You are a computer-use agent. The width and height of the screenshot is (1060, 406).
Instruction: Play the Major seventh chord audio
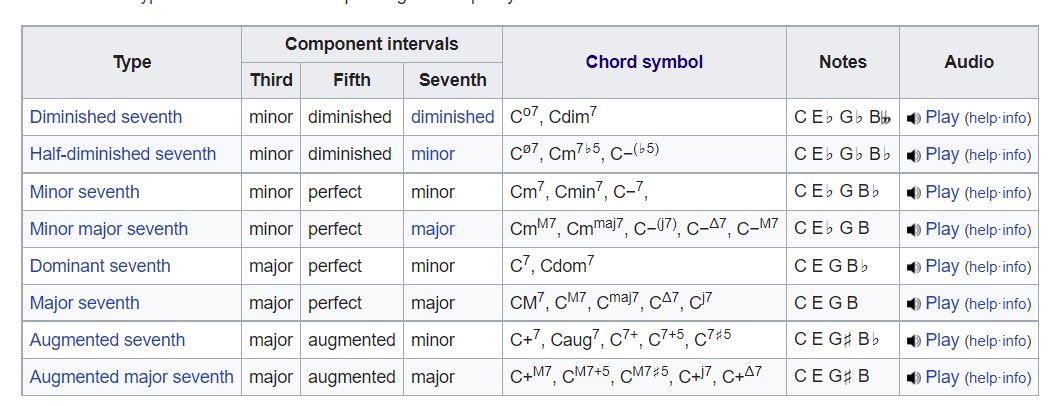click(942, 303)
